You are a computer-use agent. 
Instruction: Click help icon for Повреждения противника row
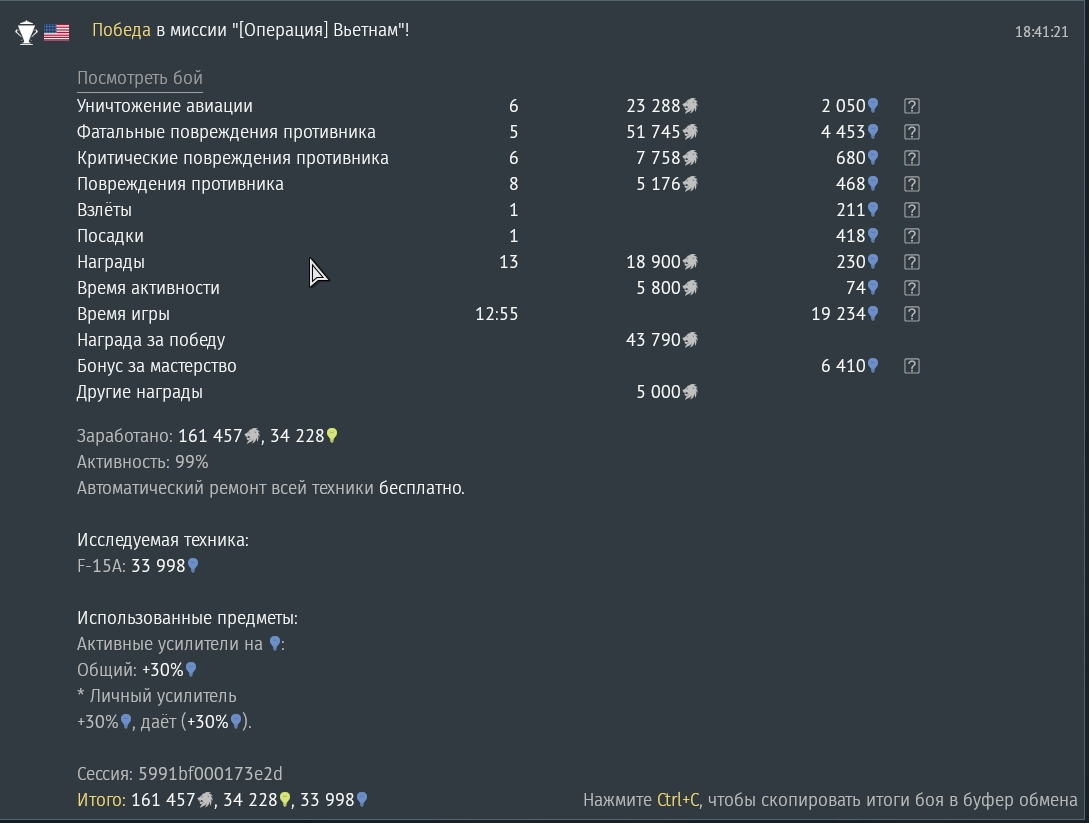[x=911, y=184]
